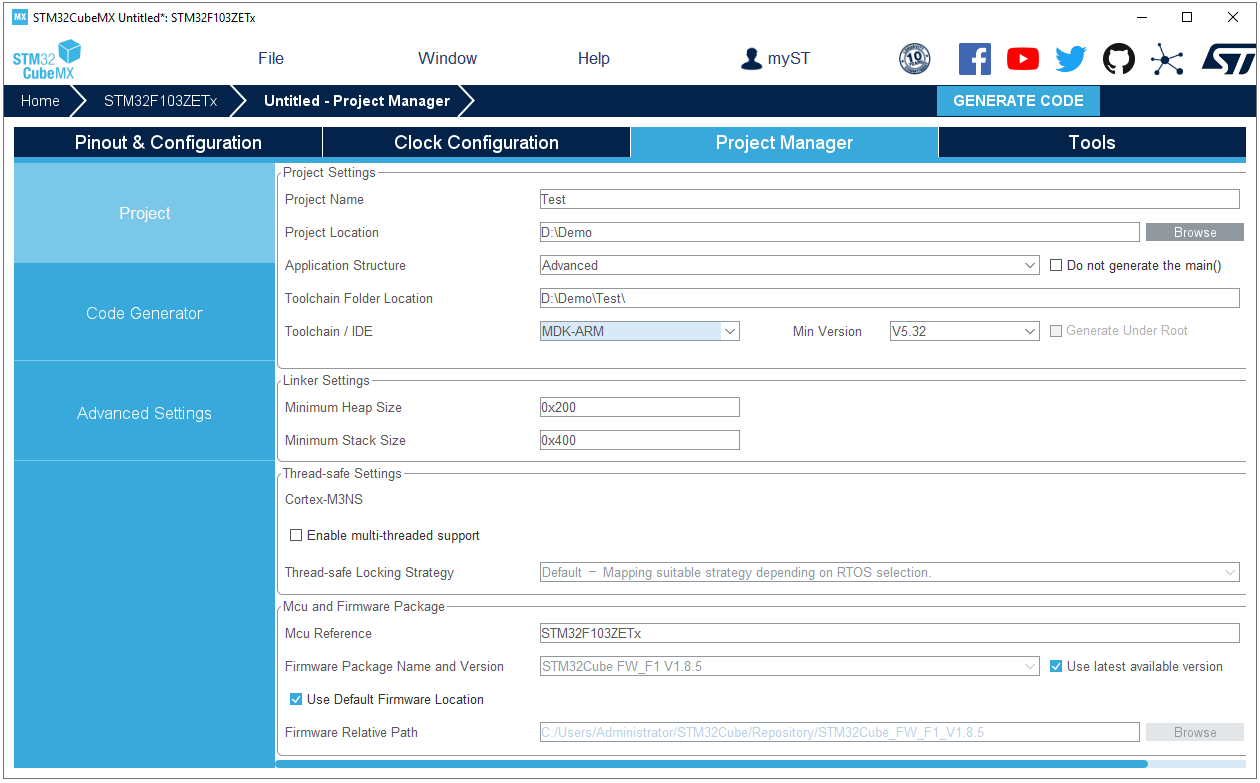Open the Twitter bird icon
This screenshot has width=1260, height=783.
[x=1070, y=59]
